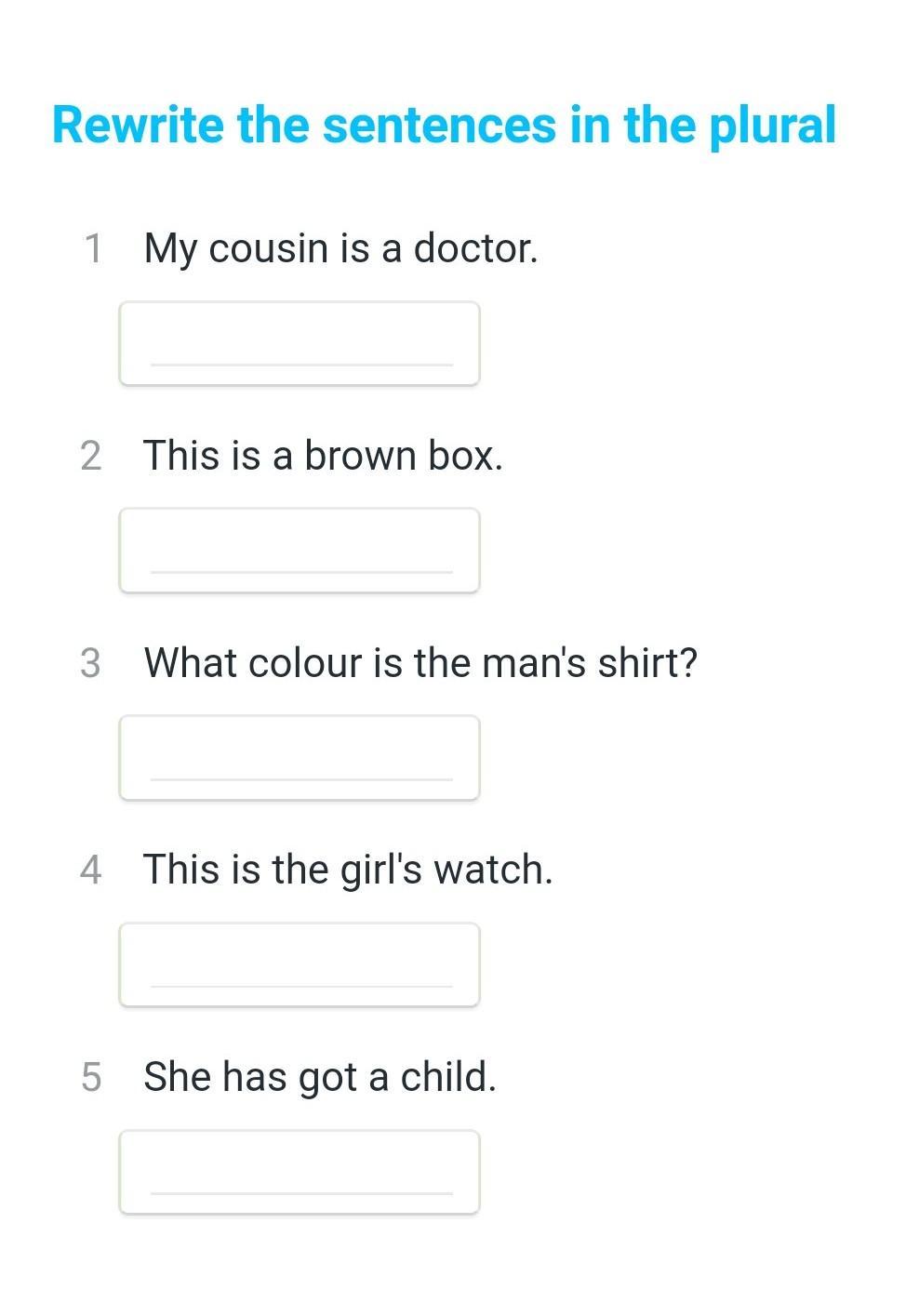
Task: Select the number 3 beside the shirt question
Action: pyautogui.click(x=90, y=664)
